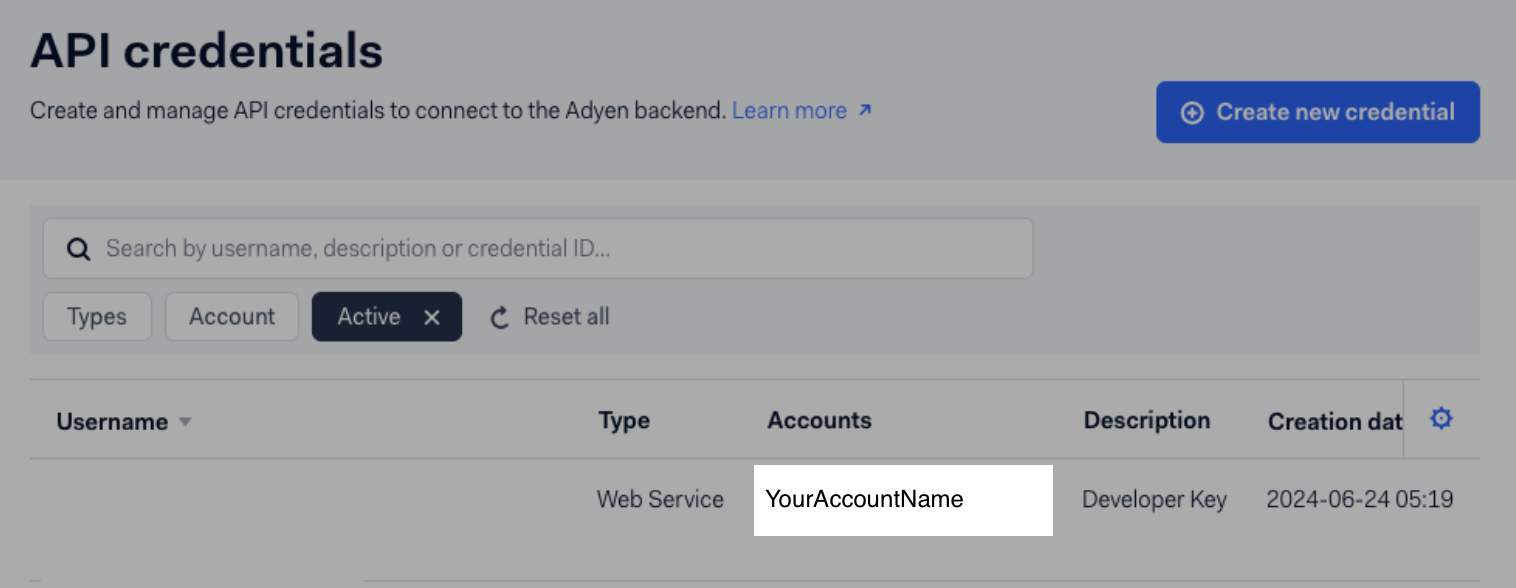The width and height of the screenshot is (1516, 588).
Task: Click the X icon on the Active filter
Action: click(432, 316)
